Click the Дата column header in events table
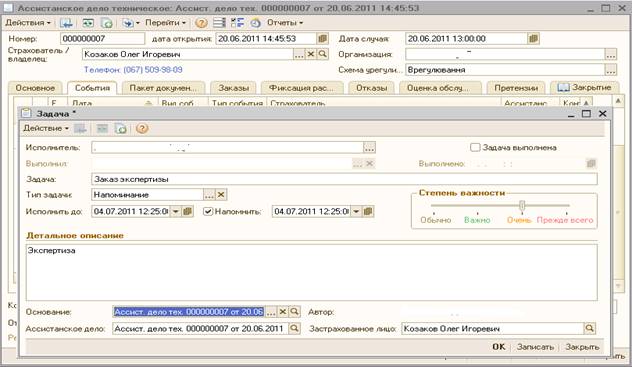The width and height of the screenshot is (632, 367). (112, 103)
